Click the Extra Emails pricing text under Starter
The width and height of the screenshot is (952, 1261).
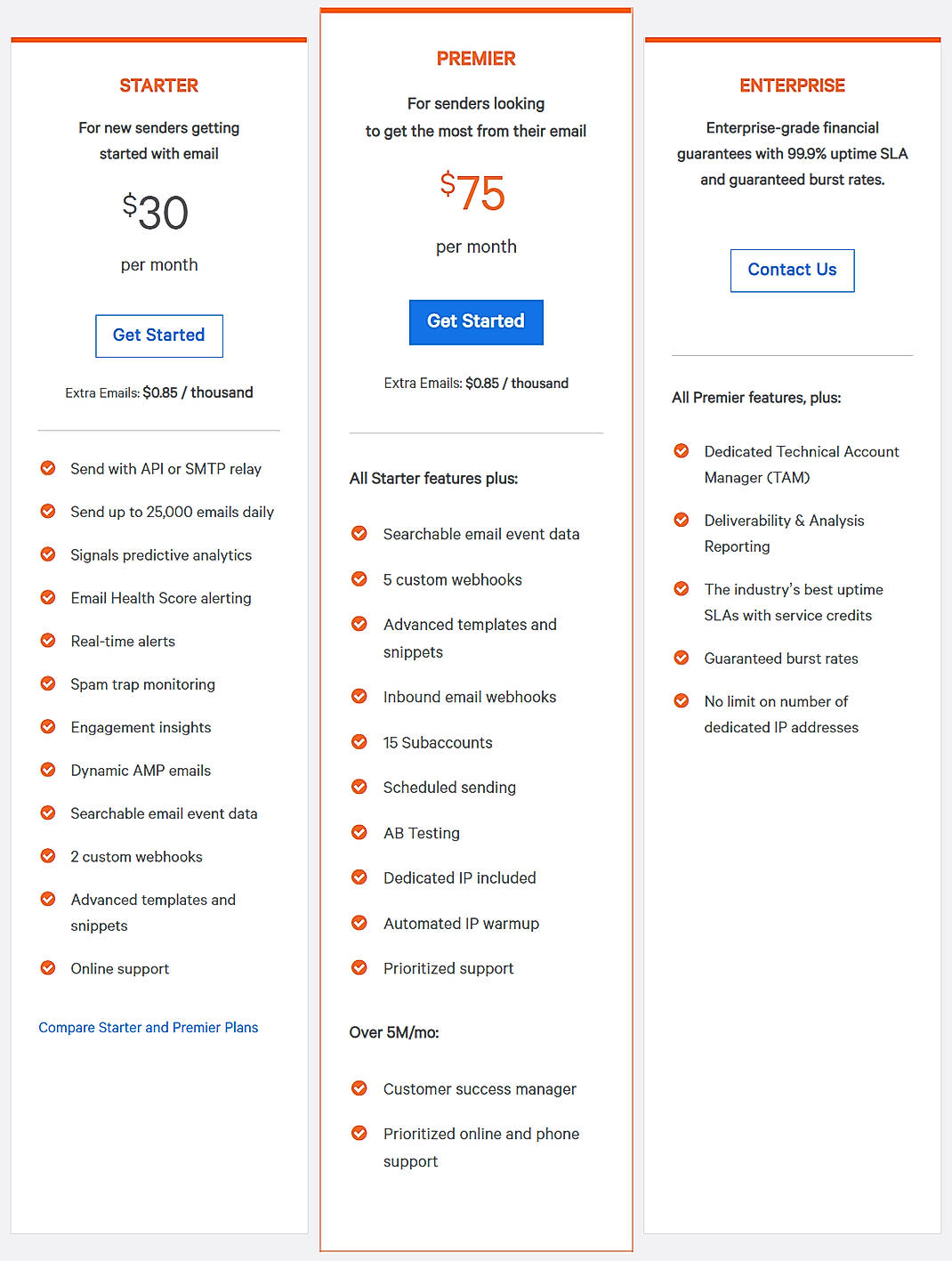(159, 392)
